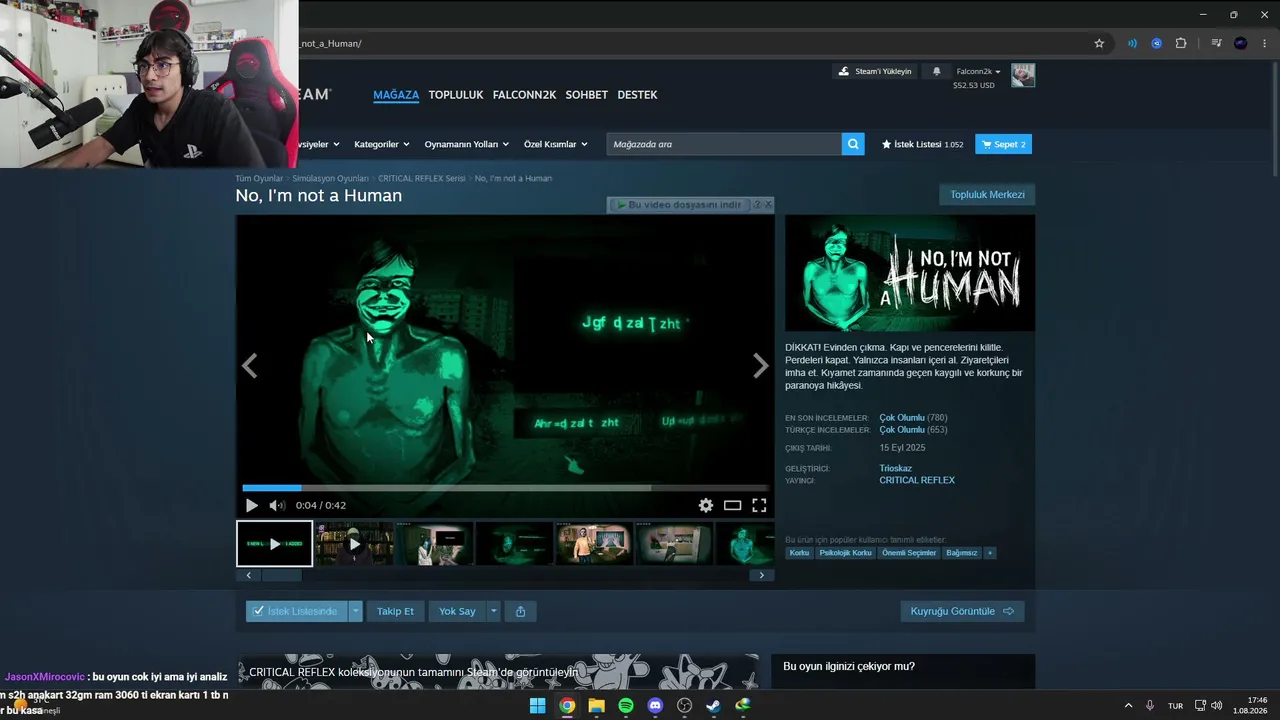Open the Psikolojik Korku tag
Image resolution: width=1280 pixels, height=720 pixels.
[x=846, y=553]
